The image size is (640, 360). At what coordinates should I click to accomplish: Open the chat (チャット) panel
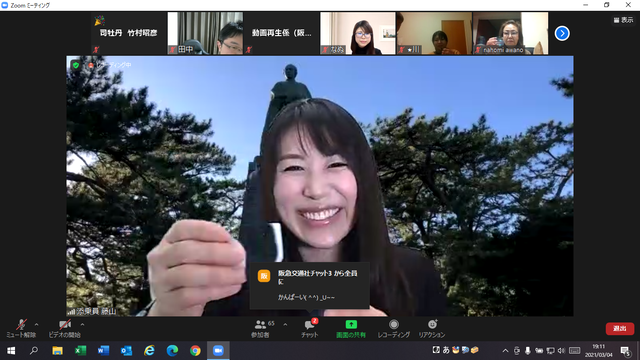coord(310,329)
